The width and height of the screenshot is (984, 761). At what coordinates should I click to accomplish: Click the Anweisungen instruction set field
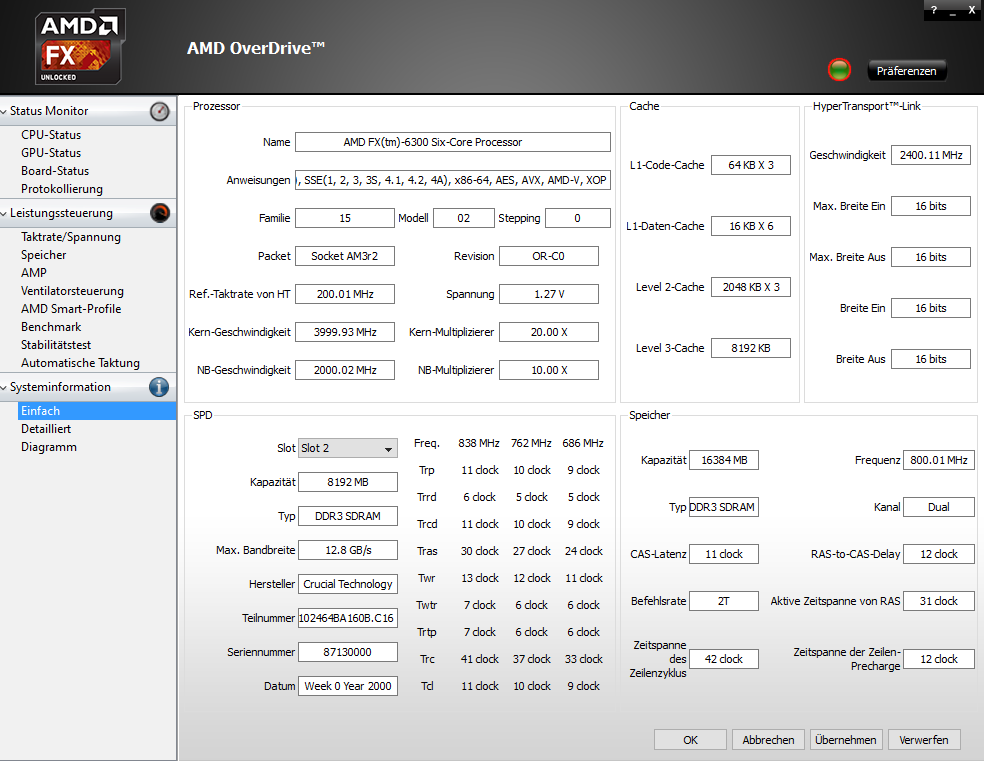452,180
